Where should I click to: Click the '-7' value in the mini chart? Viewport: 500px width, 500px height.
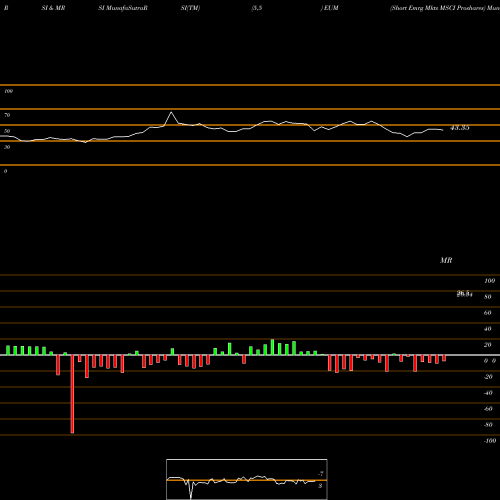click(321, 473)
